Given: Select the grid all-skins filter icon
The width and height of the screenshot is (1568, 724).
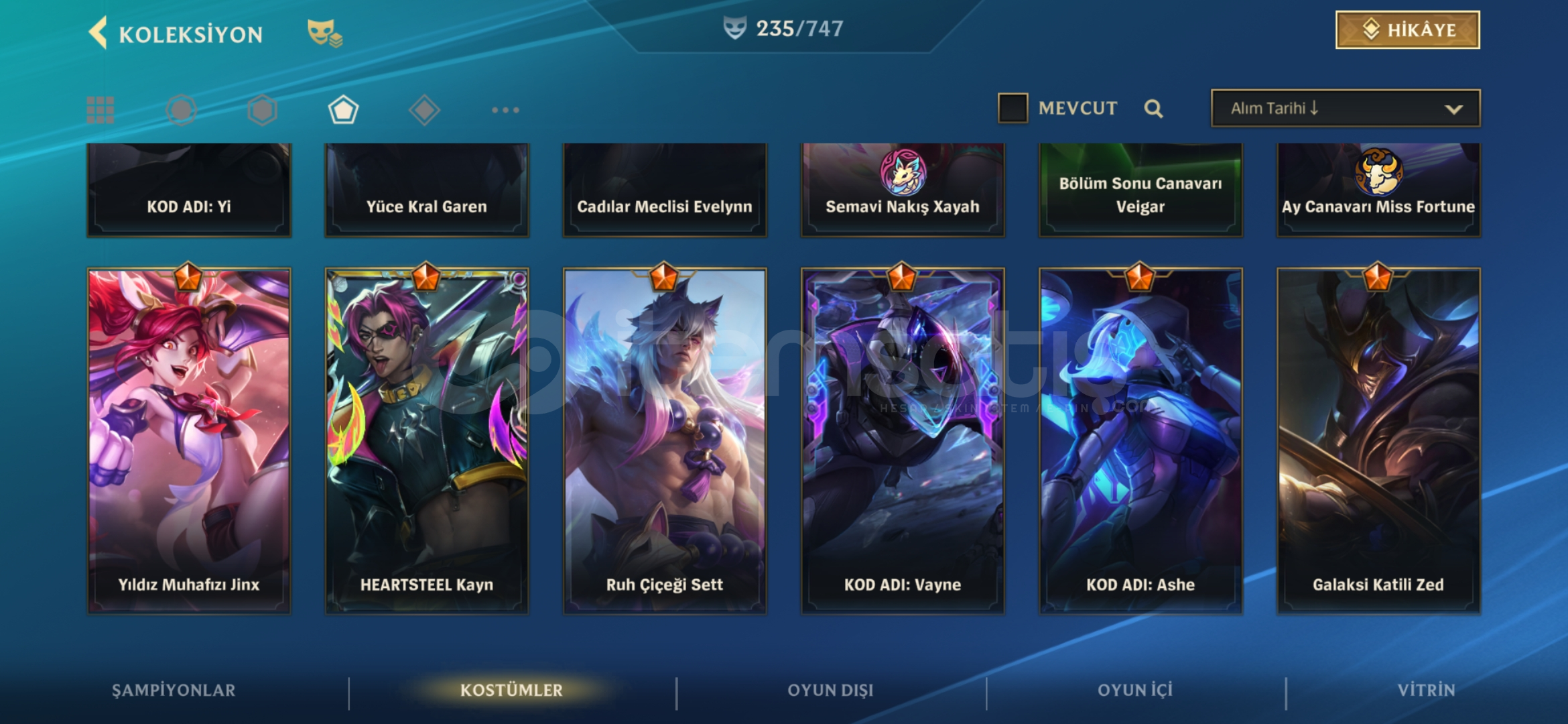Looking at the screenshot, I should click(101, 110).
